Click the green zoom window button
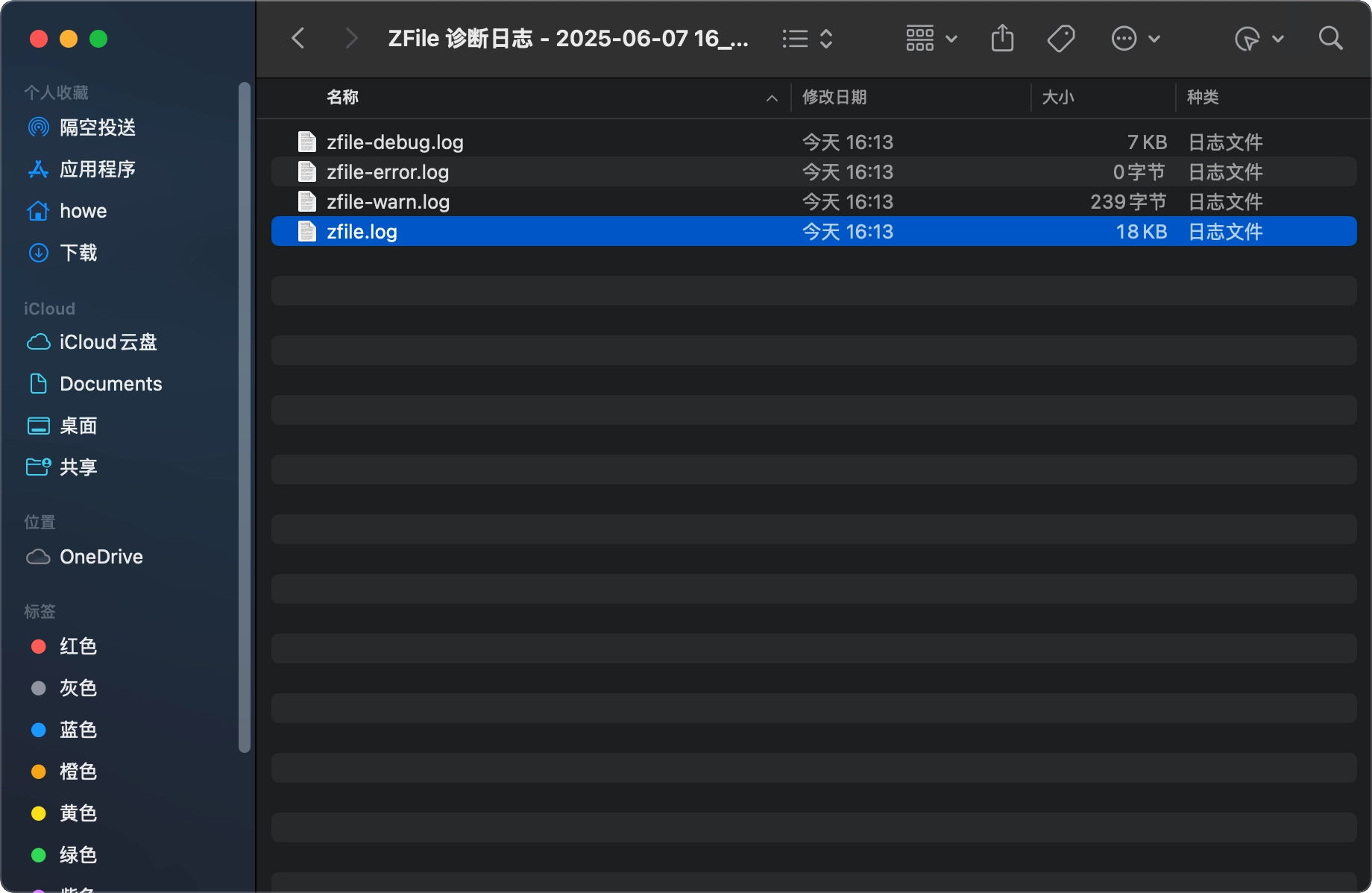1372x893 pixels. tap(98, 38)
